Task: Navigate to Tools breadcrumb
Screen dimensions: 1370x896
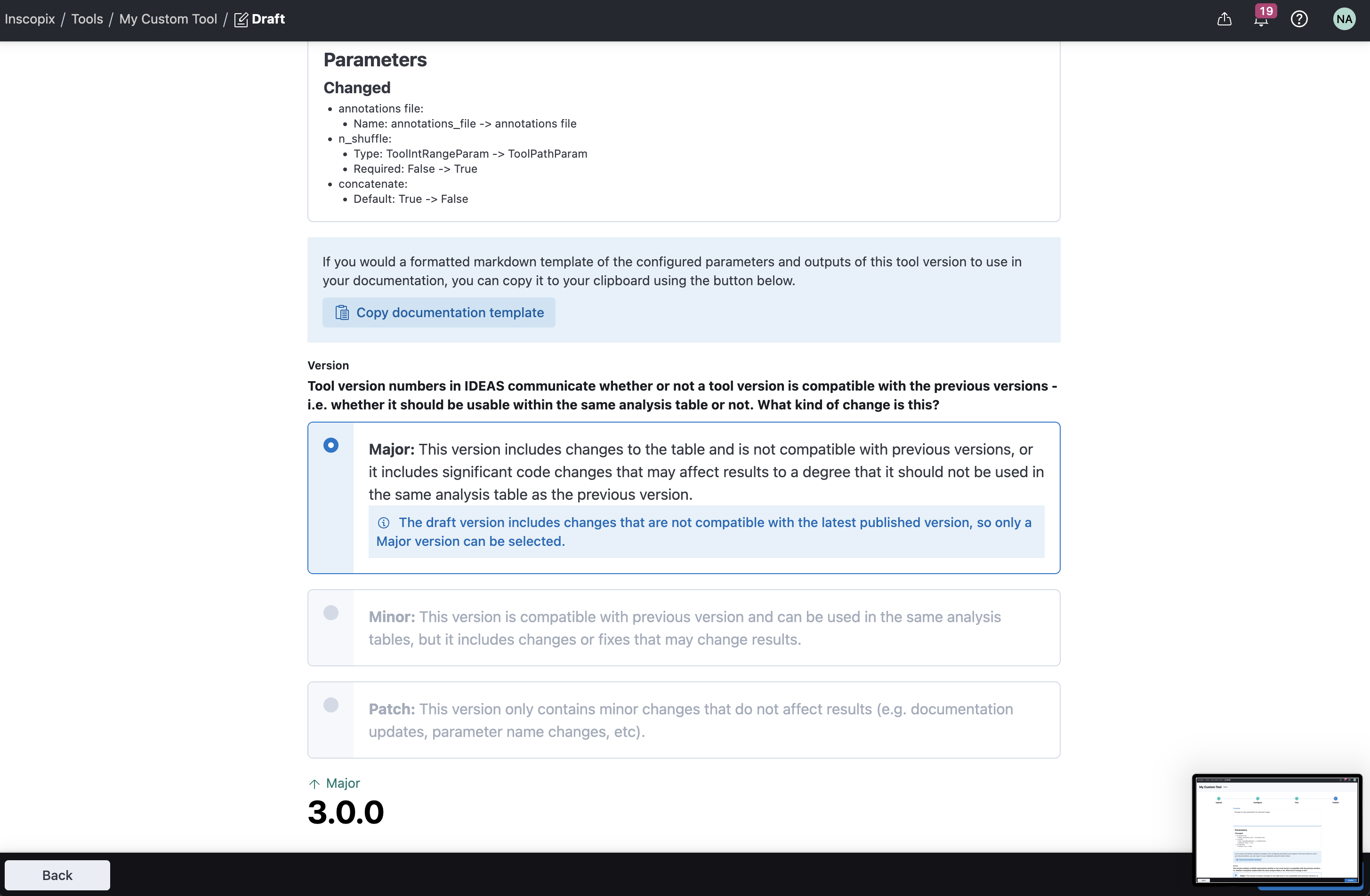Action: (x=87, y=20)
